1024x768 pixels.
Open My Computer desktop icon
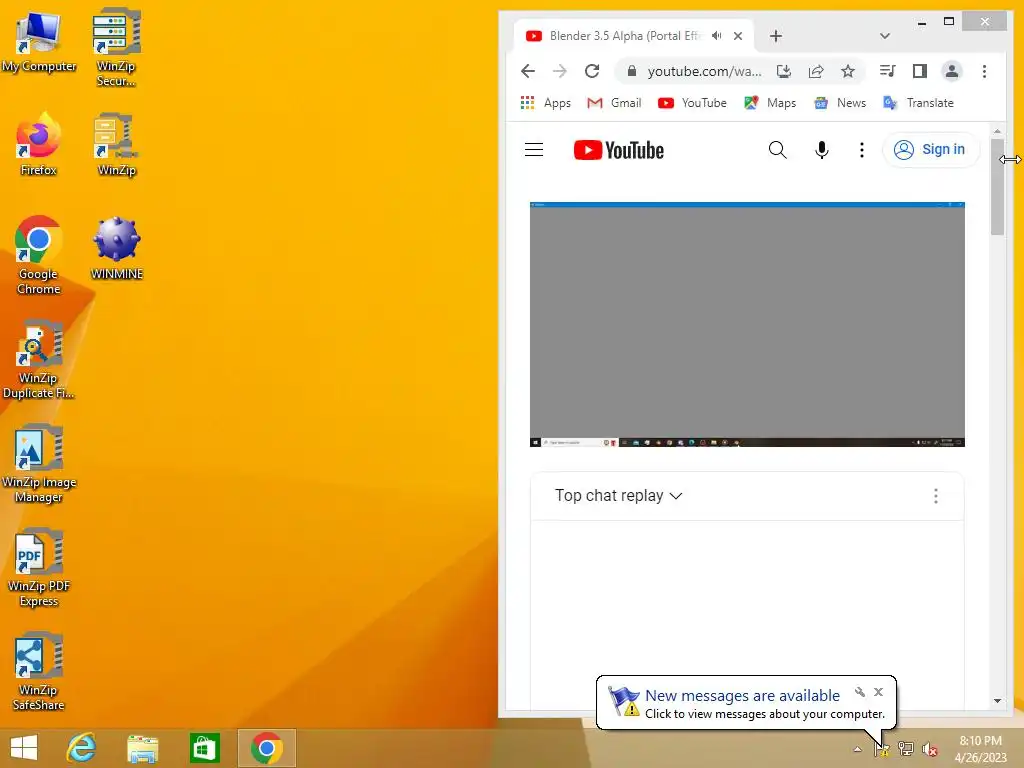pos(39,42)
